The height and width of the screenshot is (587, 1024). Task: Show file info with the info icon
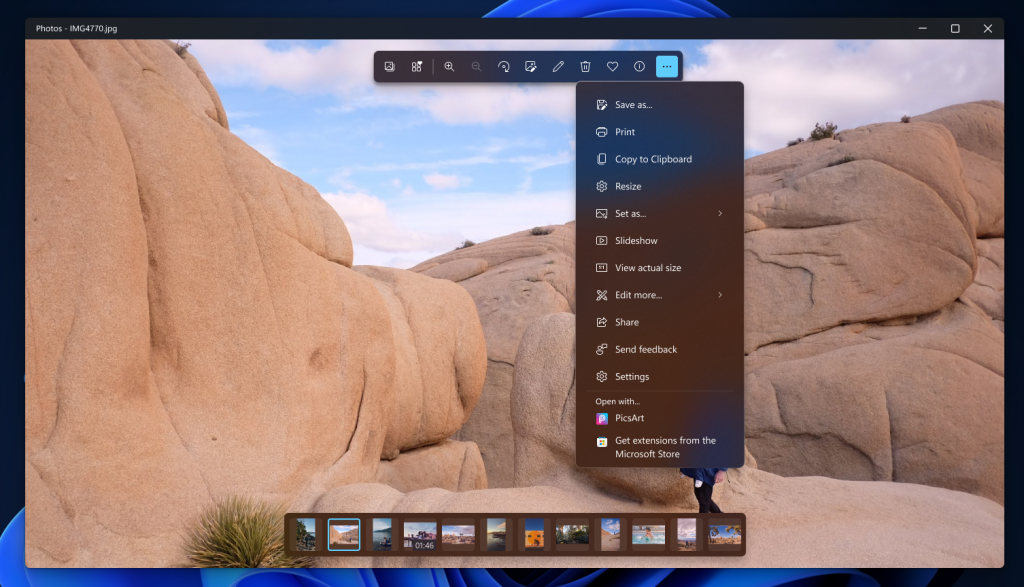639,67
